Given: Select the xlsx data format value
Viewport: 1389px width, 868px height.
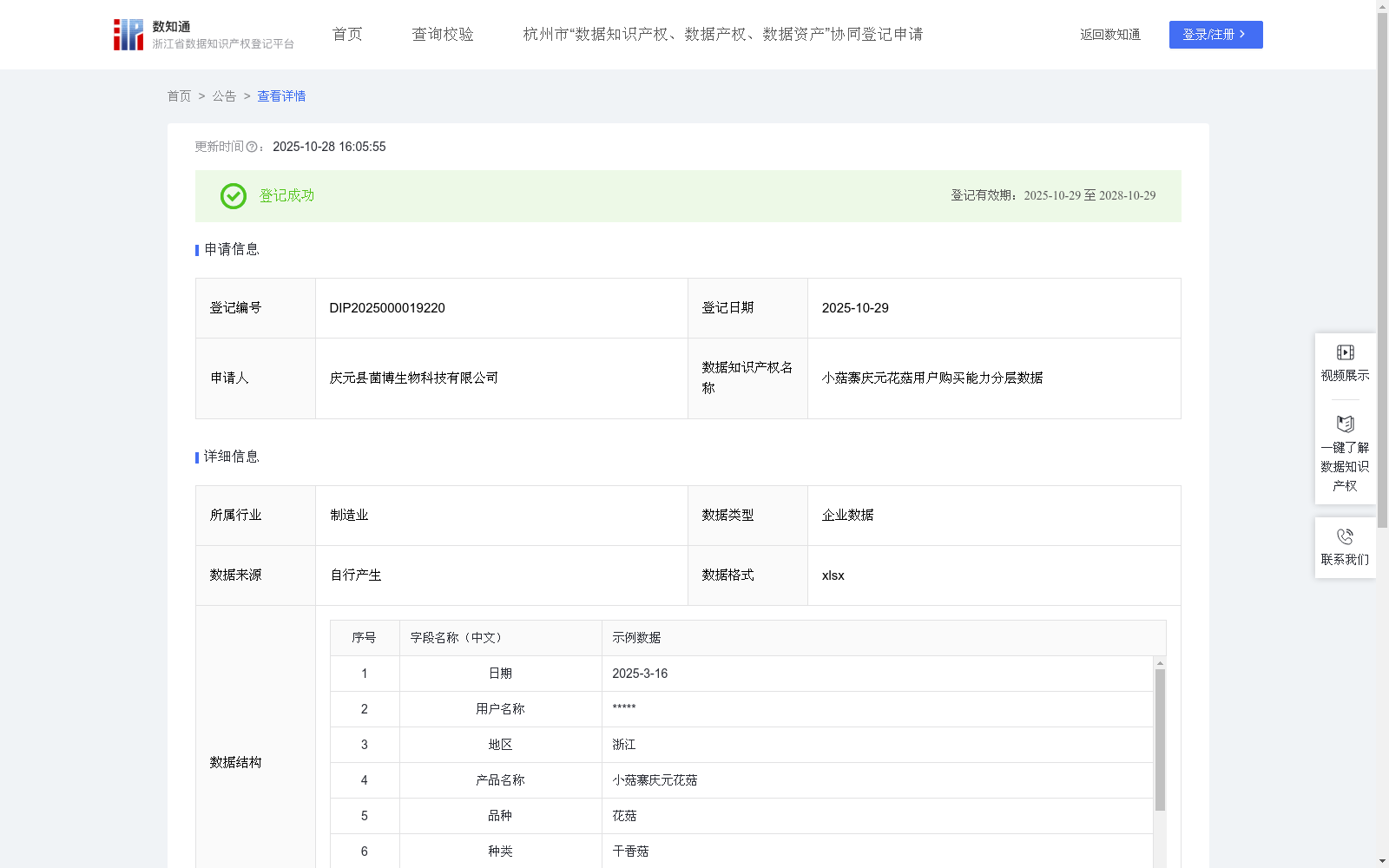Looking at the screenshot, I should coord(833,575).
